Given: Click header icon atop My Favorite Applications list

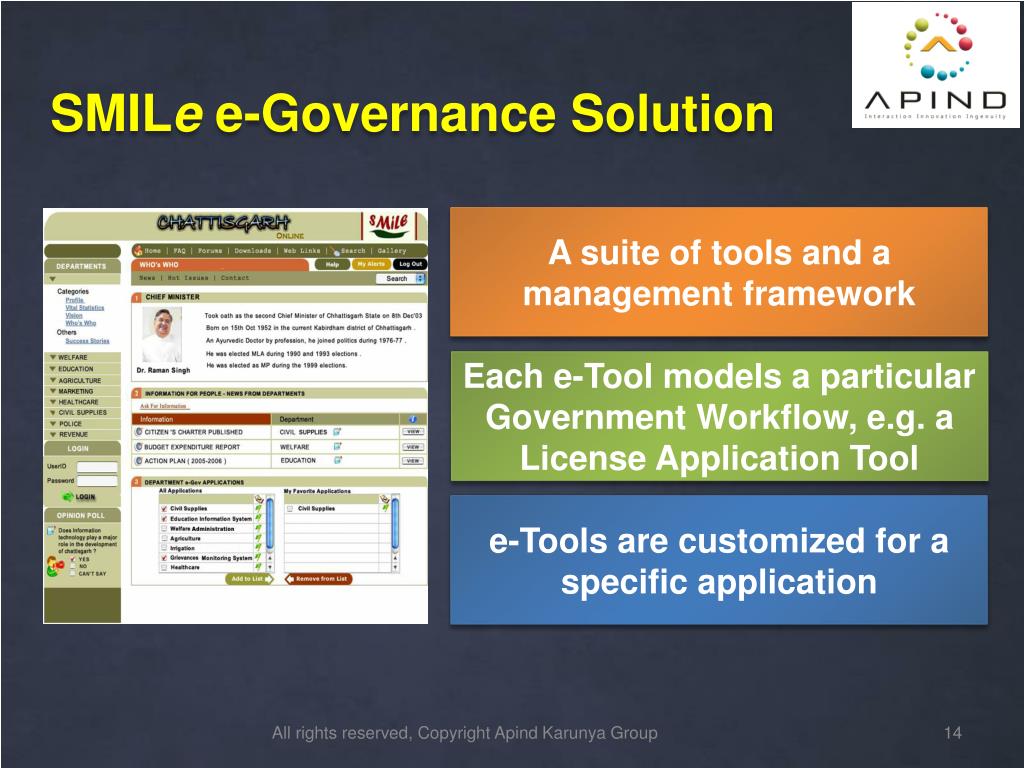Looking at the screenshot, I should point(385,499).
